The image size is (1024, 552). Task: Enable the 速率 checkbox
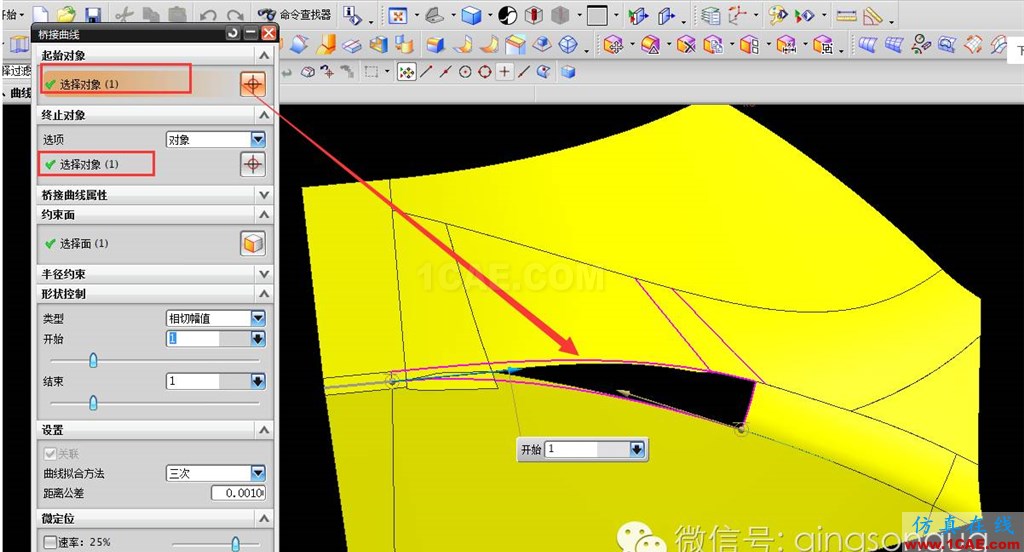pyautogui.click(x=50, y=542)
